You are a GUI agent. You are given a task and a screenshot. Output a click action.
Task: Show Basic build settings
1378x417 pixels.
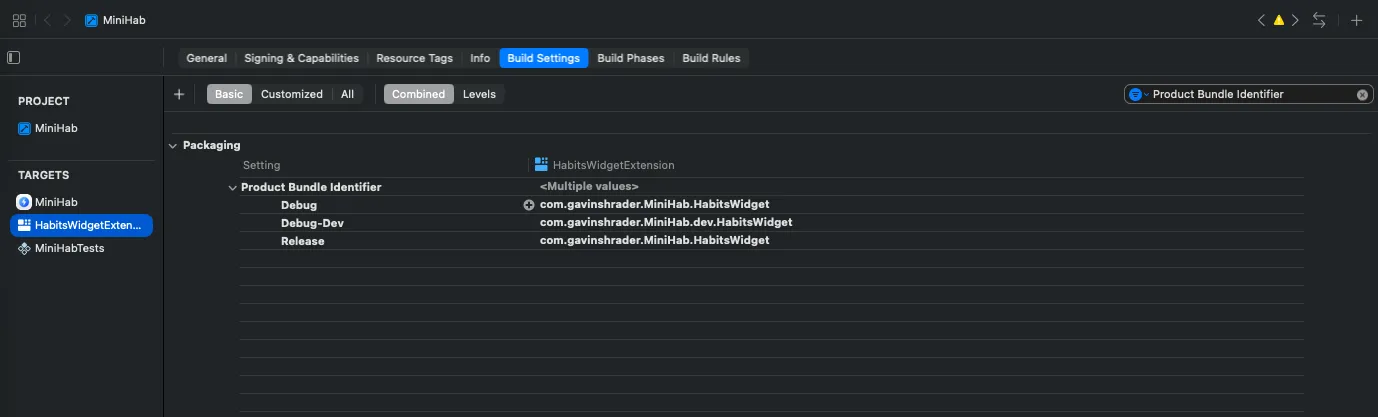pyautogui.click(x=229, y=94)
